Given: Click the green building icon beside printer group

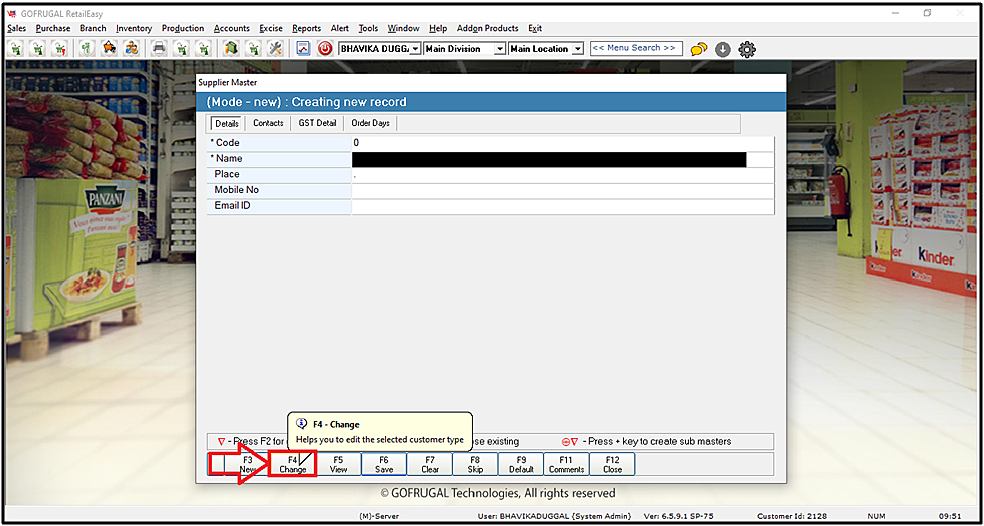Looking at the screenshot, I should tap(232, 48).
